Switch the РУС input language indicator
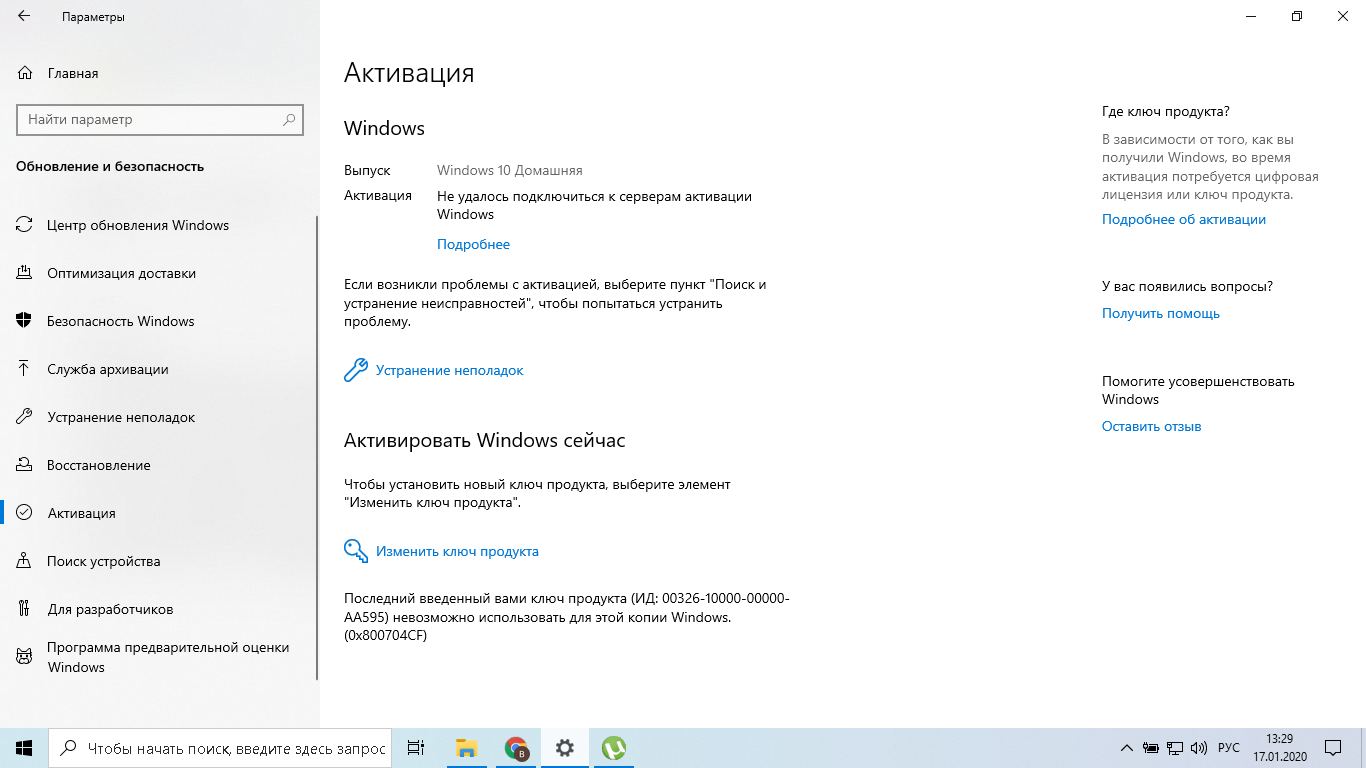Viewport: 1366px width, 768px height. [1229, 748]
